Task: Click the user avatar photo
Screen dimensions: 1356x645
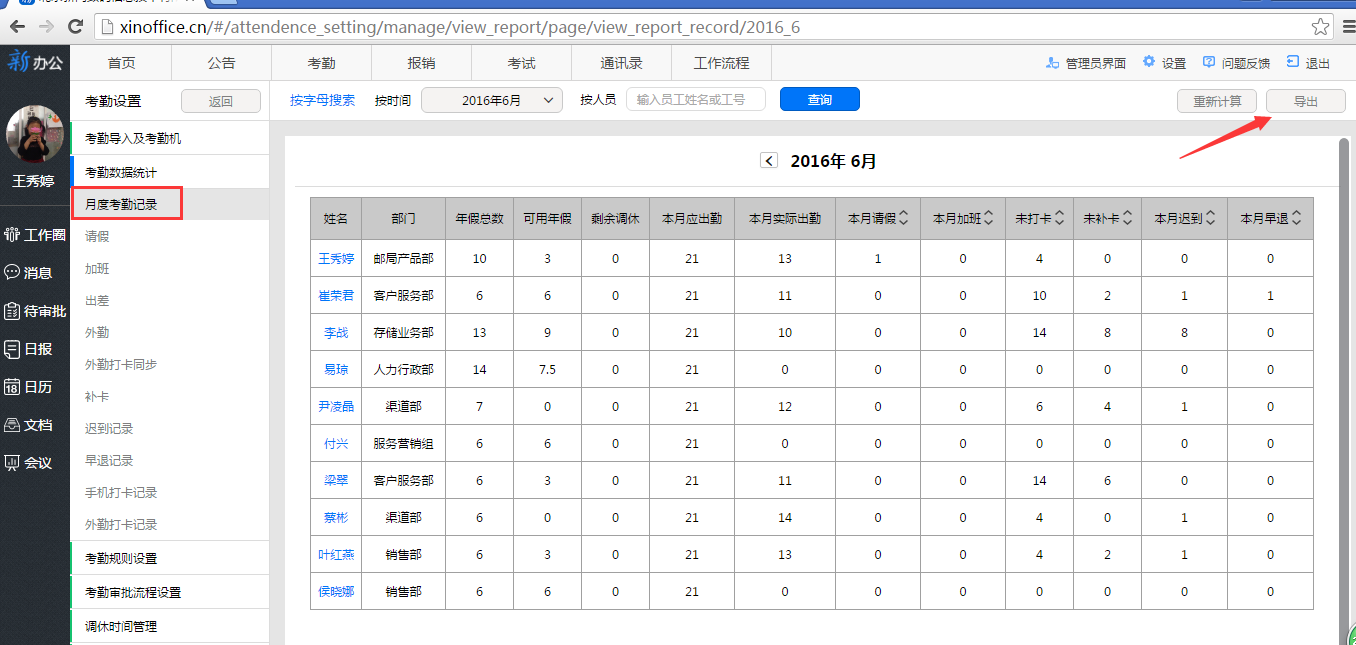Action: (x=35, y=134)
